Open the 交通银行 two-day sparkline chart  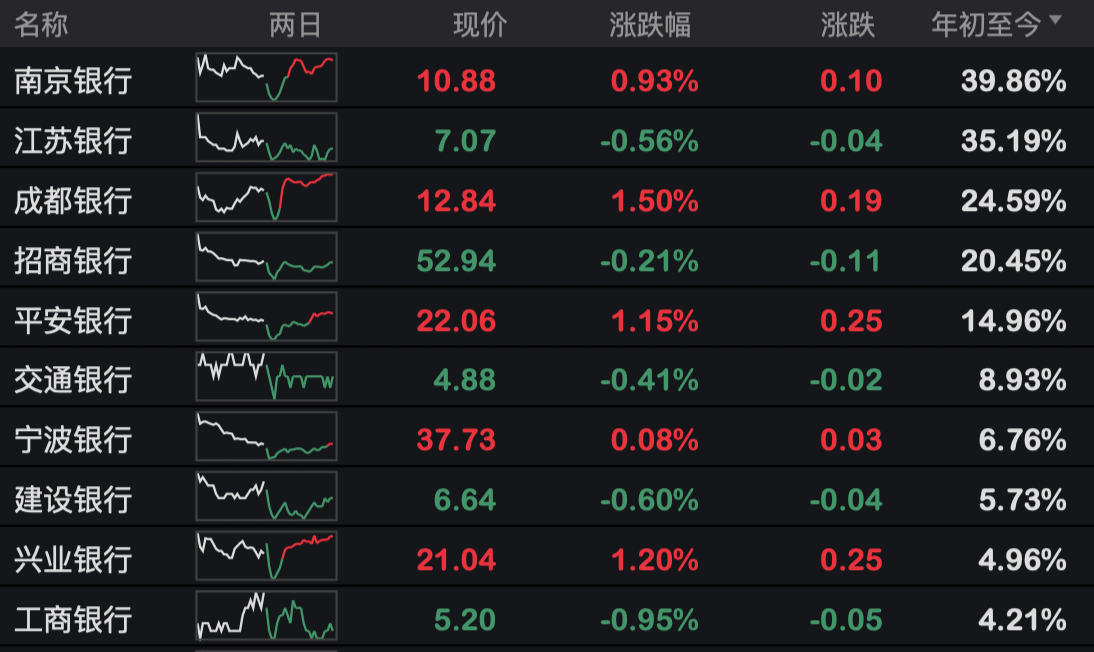coord(266,377)
